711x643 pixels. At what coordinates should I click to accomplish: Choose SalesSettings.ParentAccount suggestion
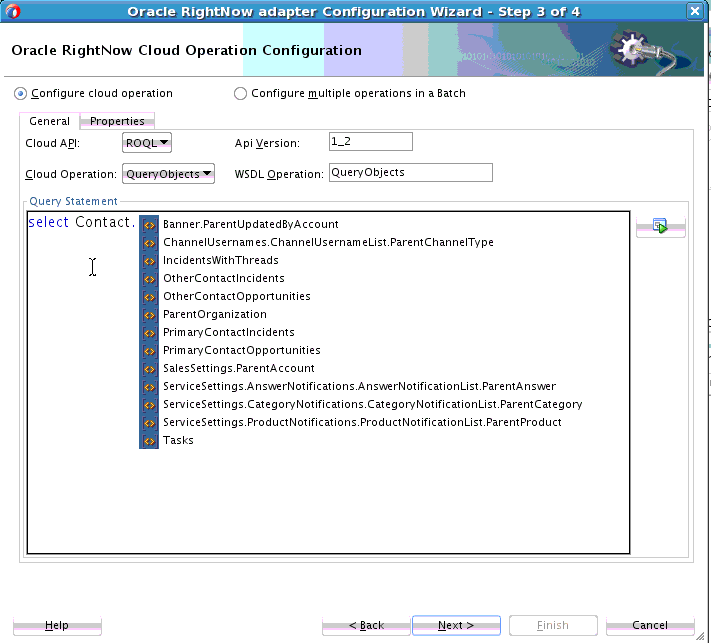[239, 369]
